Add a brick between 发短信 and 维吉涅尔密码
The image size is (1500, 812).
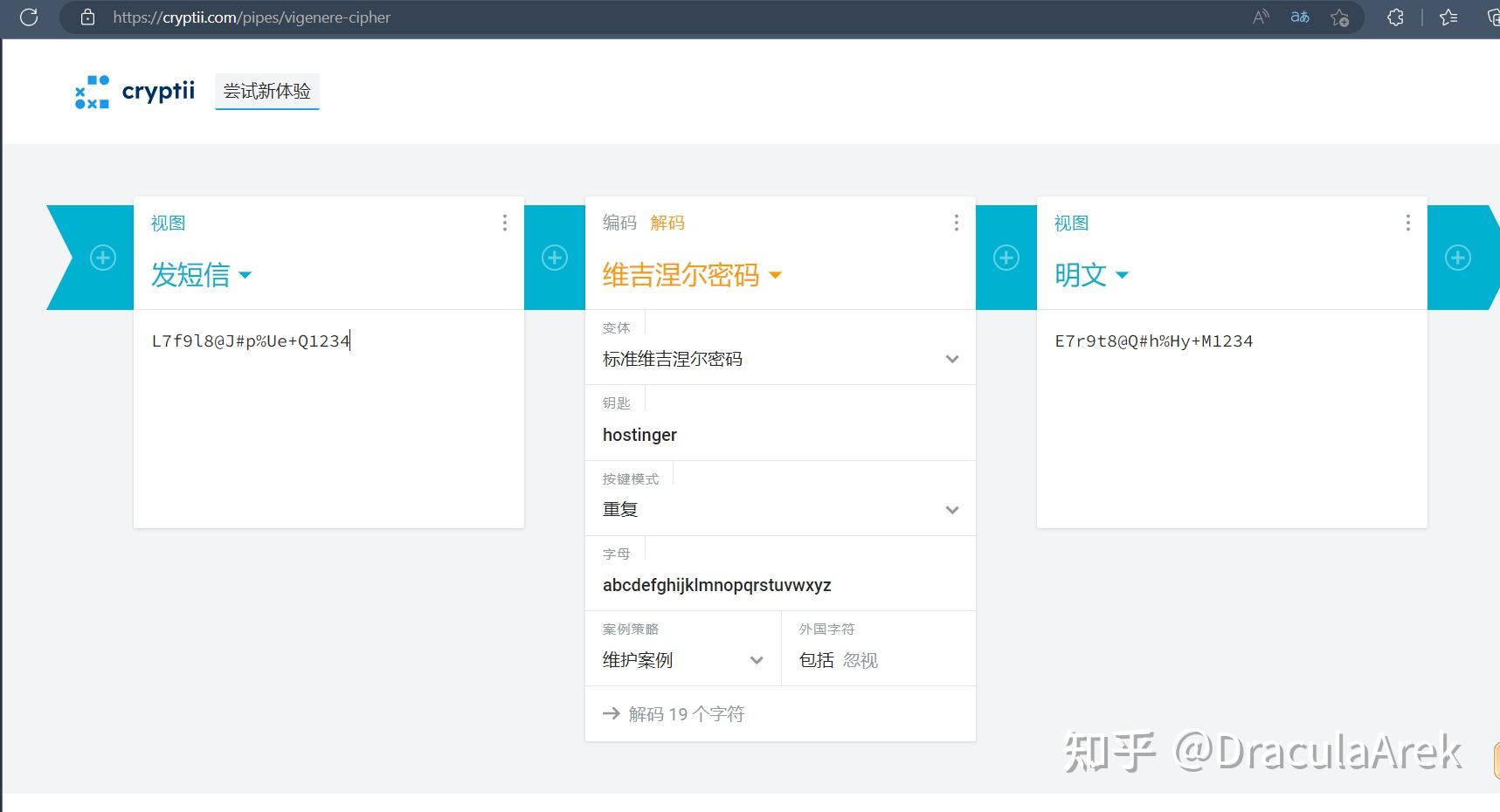555,258
